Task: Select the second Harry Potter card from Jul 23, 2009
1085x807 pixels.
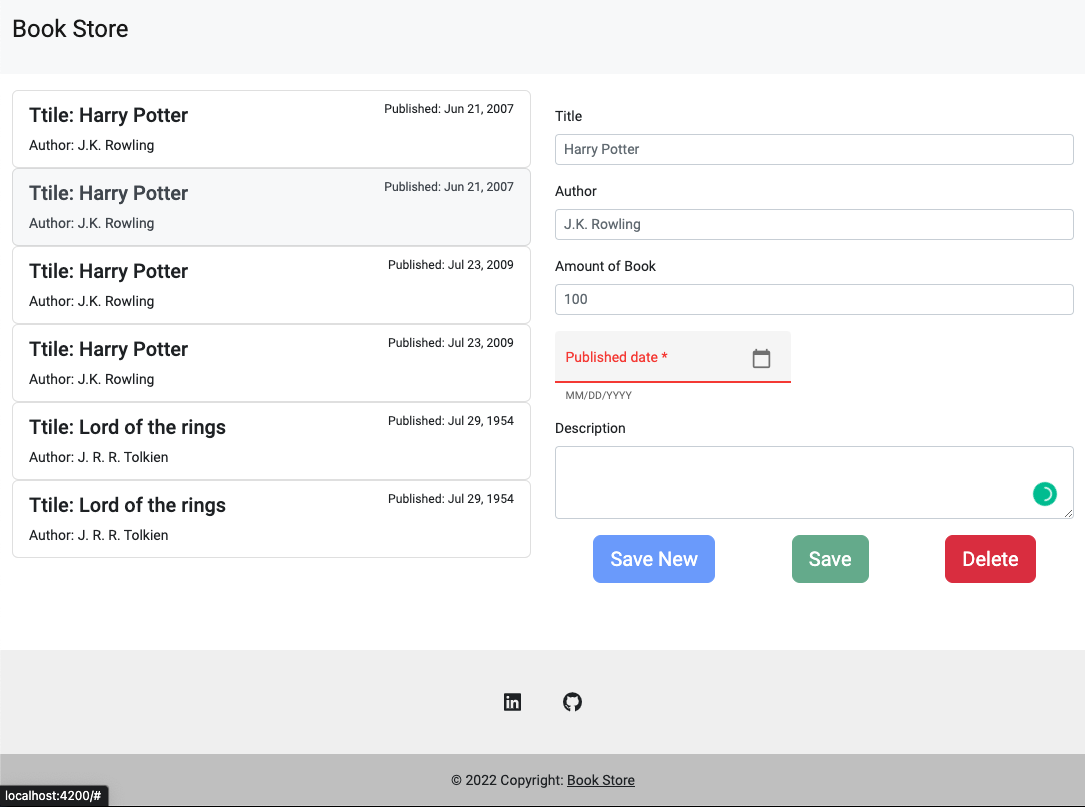Action: (x=271, y=363)
